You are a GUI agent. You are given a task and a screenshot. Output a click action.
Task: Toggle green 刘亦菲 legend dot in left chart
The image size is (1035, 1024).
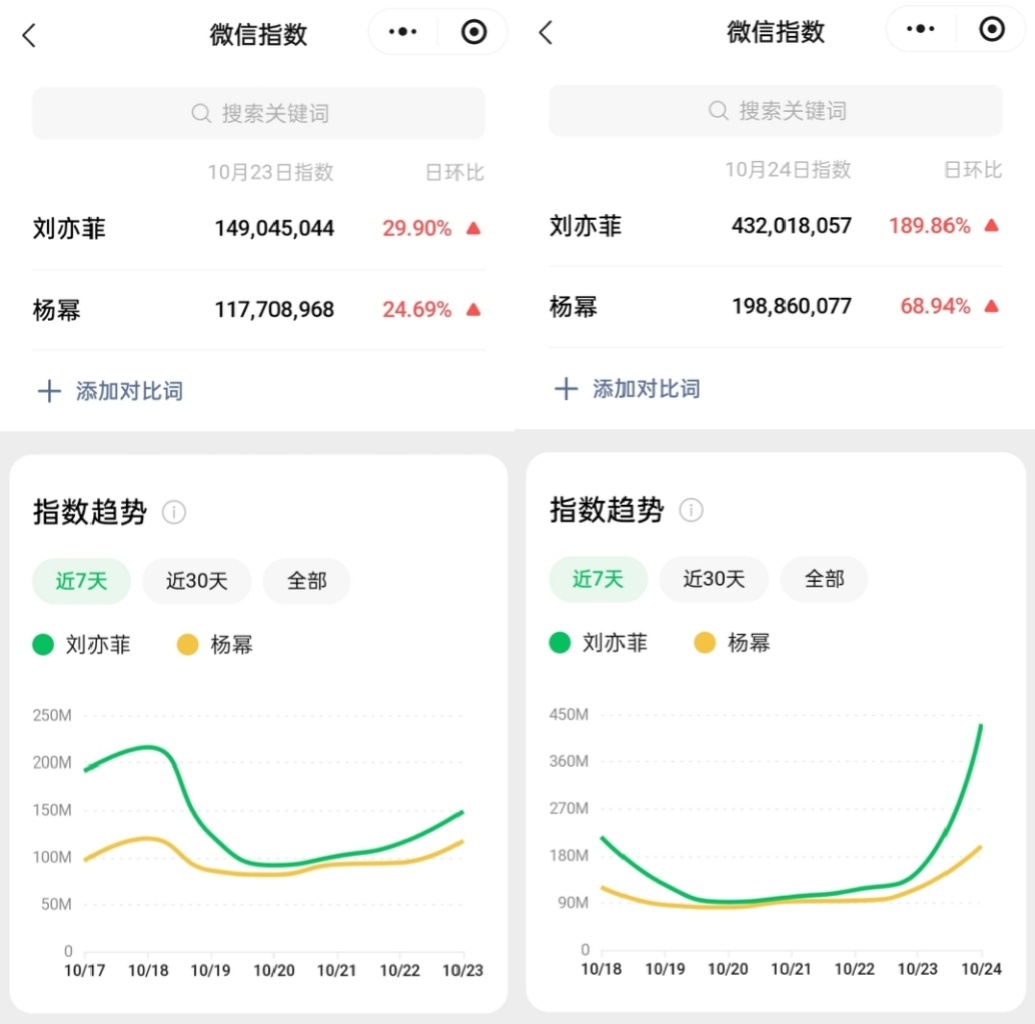[x=43, y=644]
